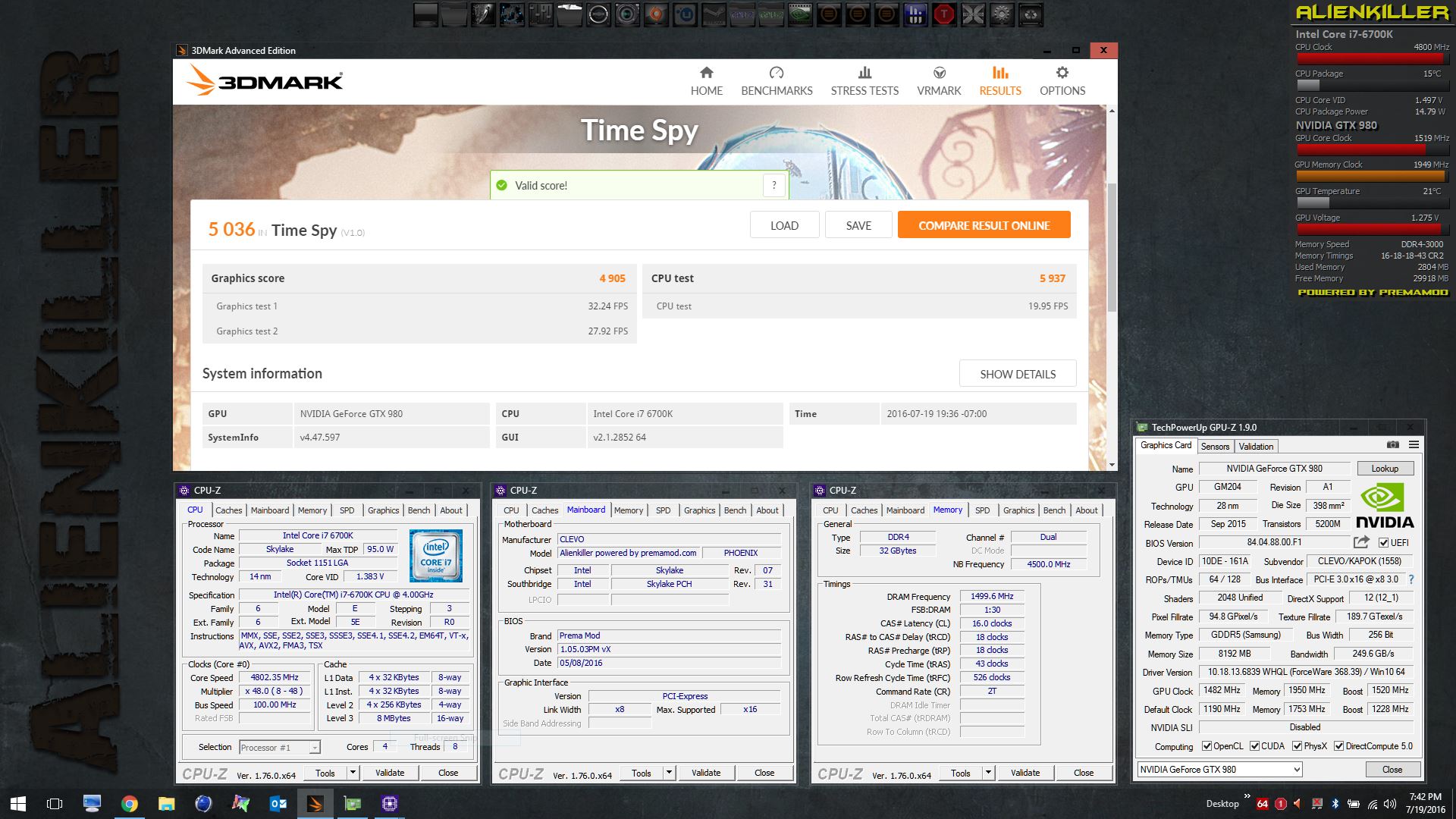Launch Uplay from the top dock
Image resolution: width=1456 pixels, height=819 pixels.
[685, 14]
